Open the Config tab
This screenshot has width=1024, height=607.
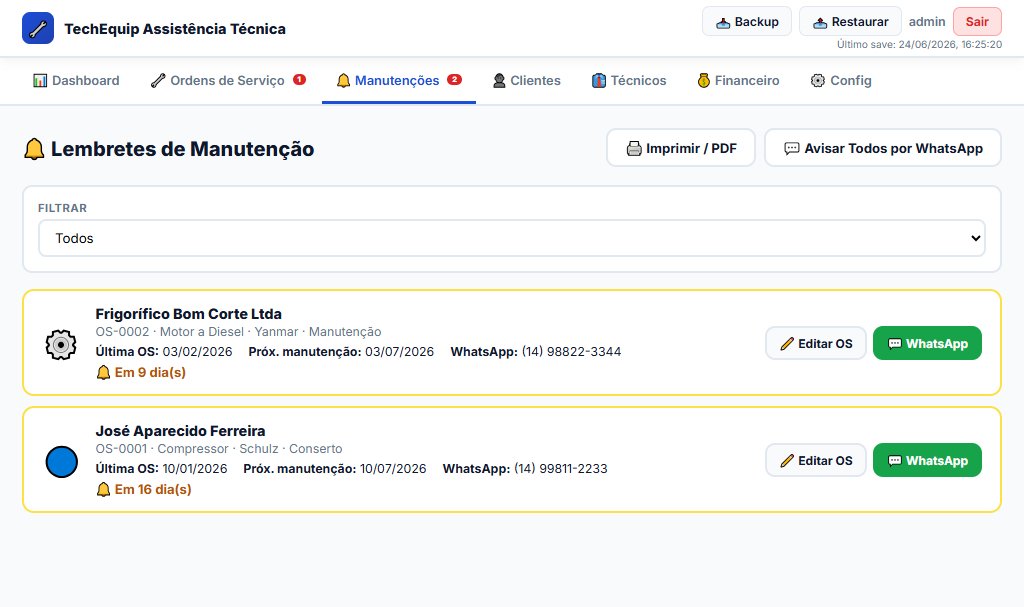click(x=841, y=80)
